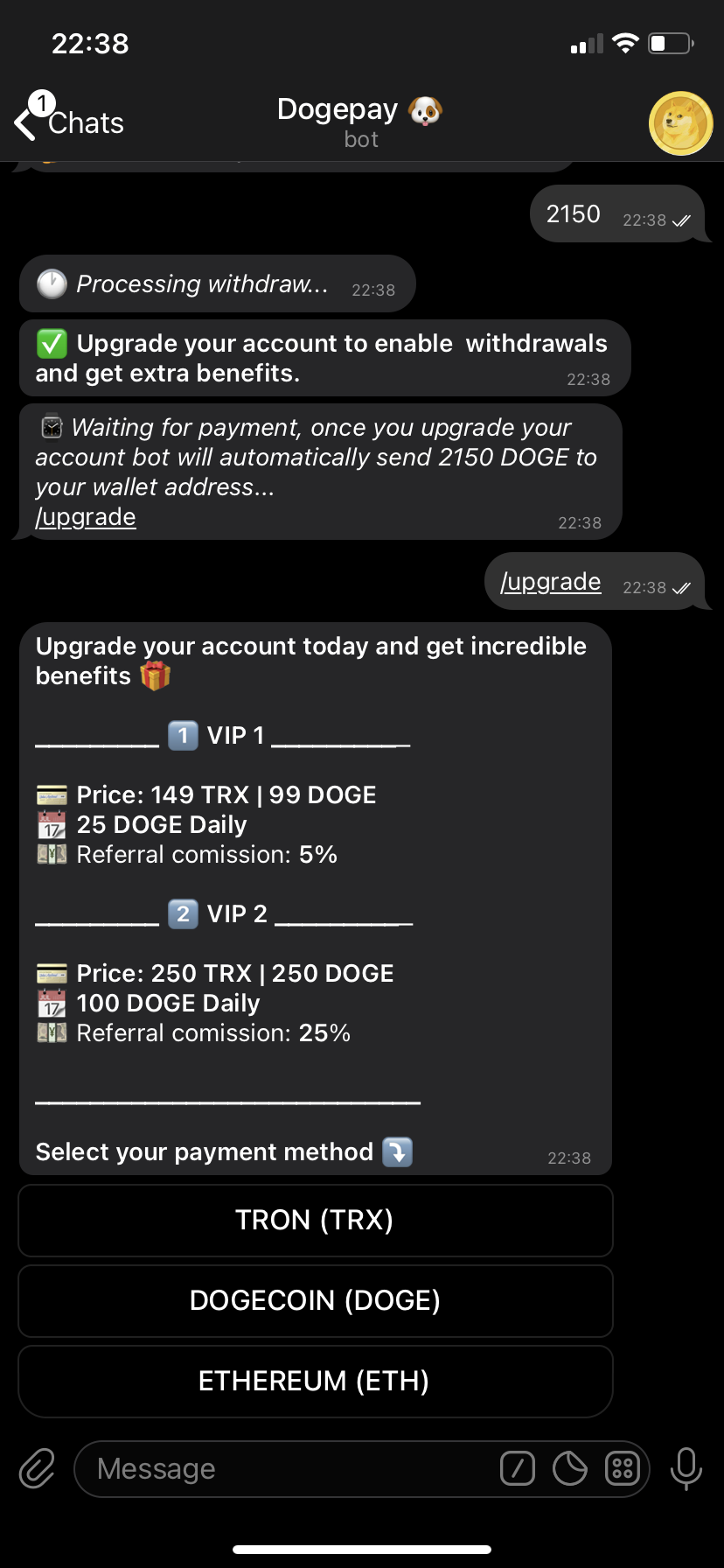
Task: Tap /upgrade link in waiting message
Action: click(x=86, y=517)
